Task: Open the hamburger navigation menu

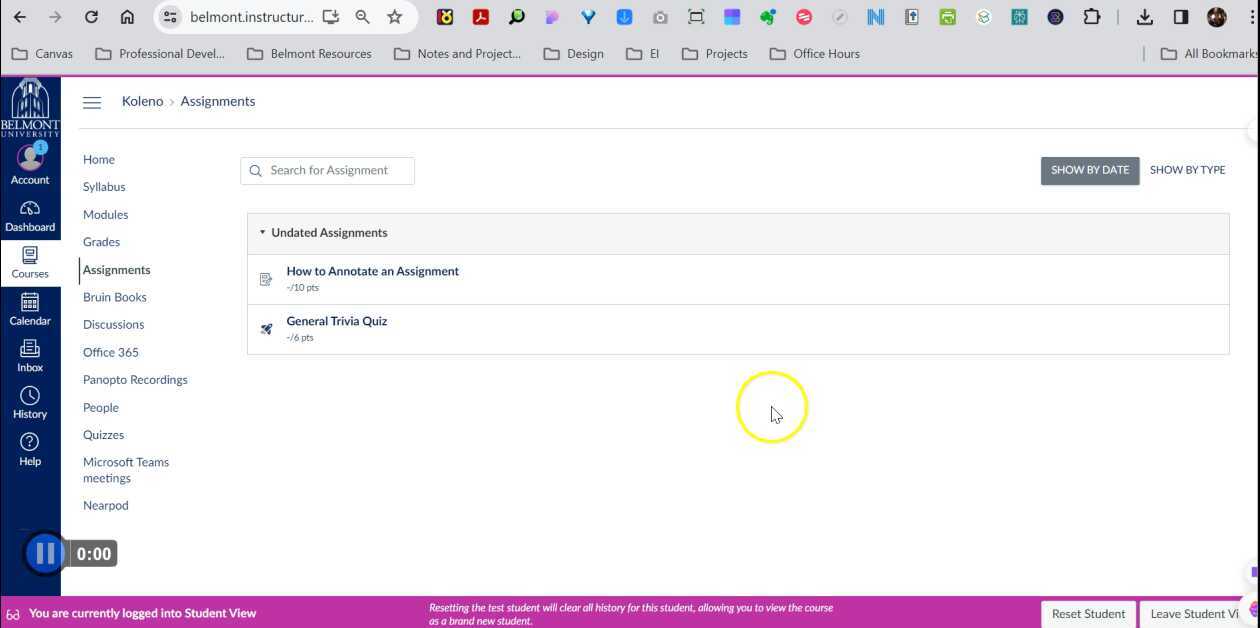Action: [x=92, y=102]
